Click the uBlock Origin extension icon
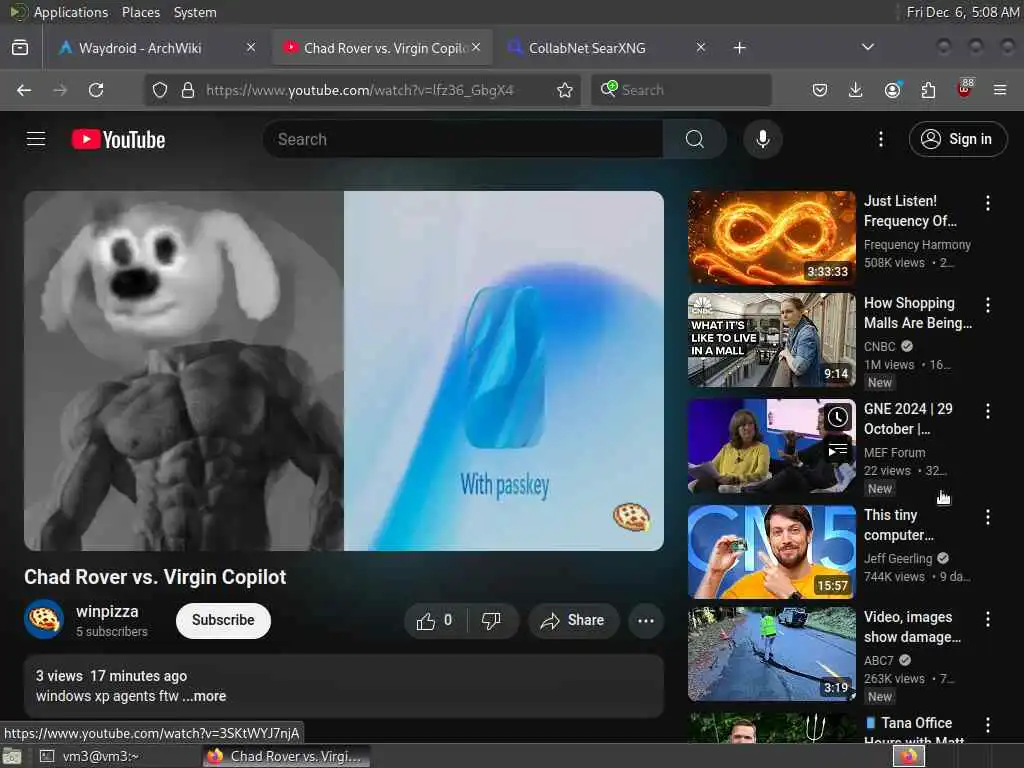The height and width of the screenshot is (768, 1024). tap(965, 89)
